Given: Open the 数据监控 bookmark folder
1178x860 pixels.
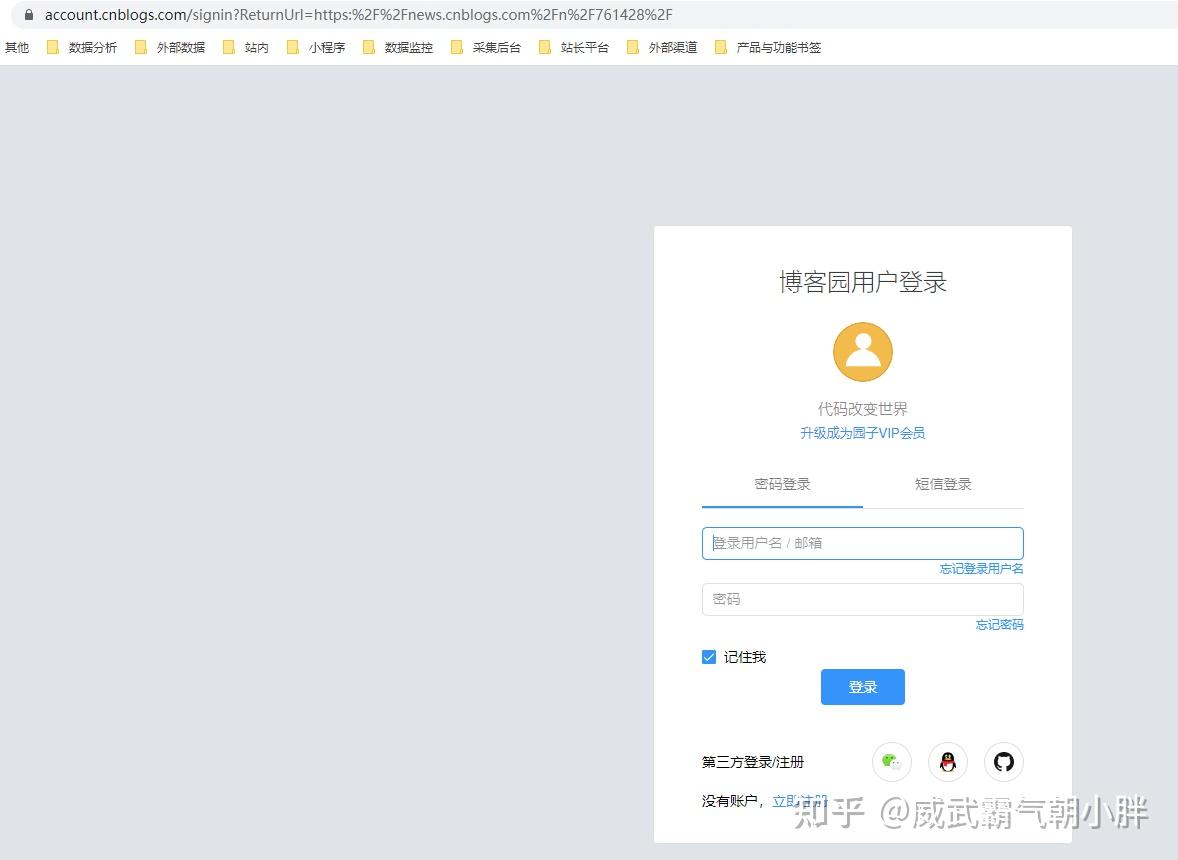Looking at the screenshot, I should (x=398, y=47).
